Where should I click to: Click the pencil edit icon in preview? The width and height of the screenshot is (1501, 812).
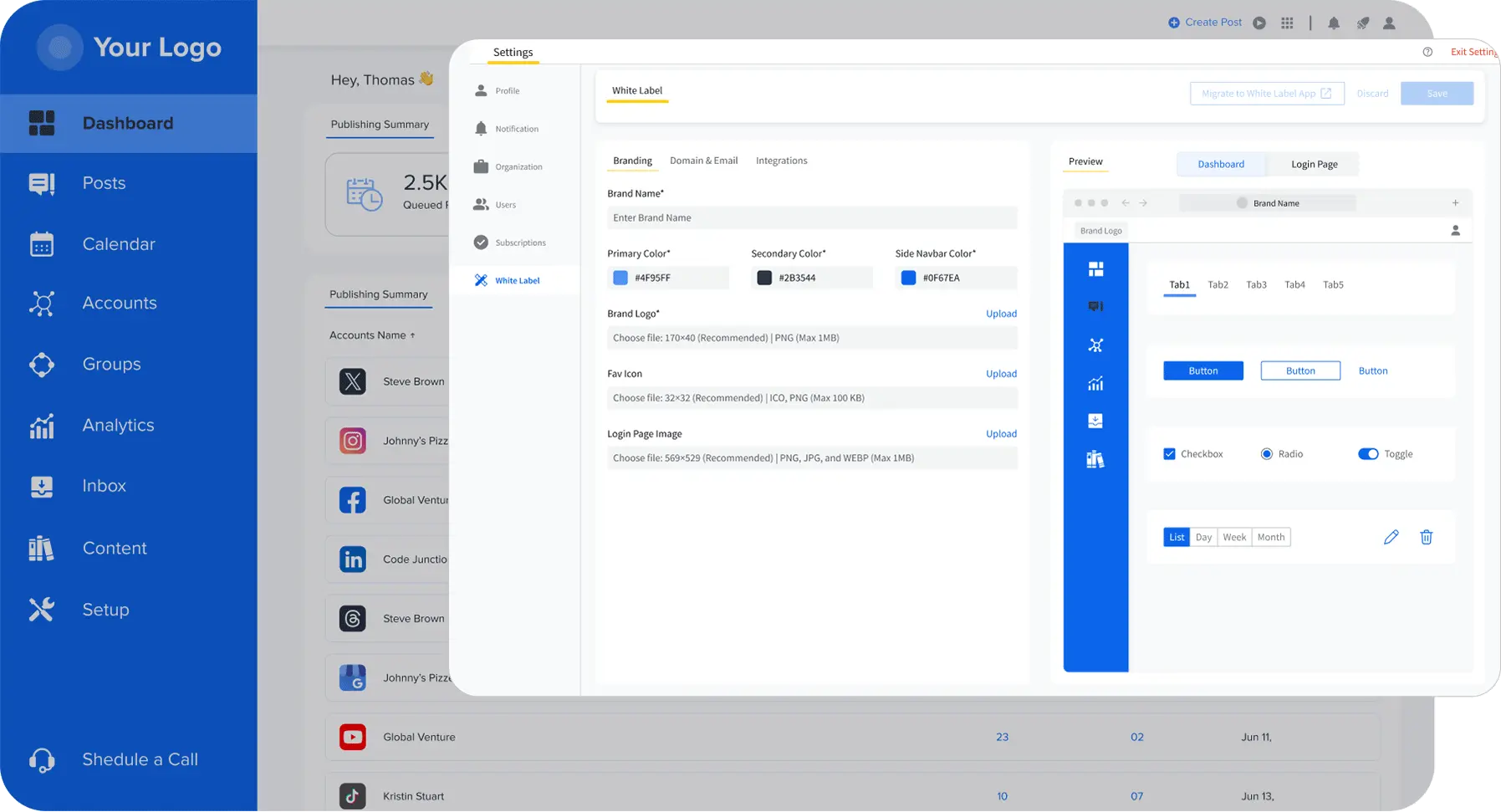pos(1391,537)
